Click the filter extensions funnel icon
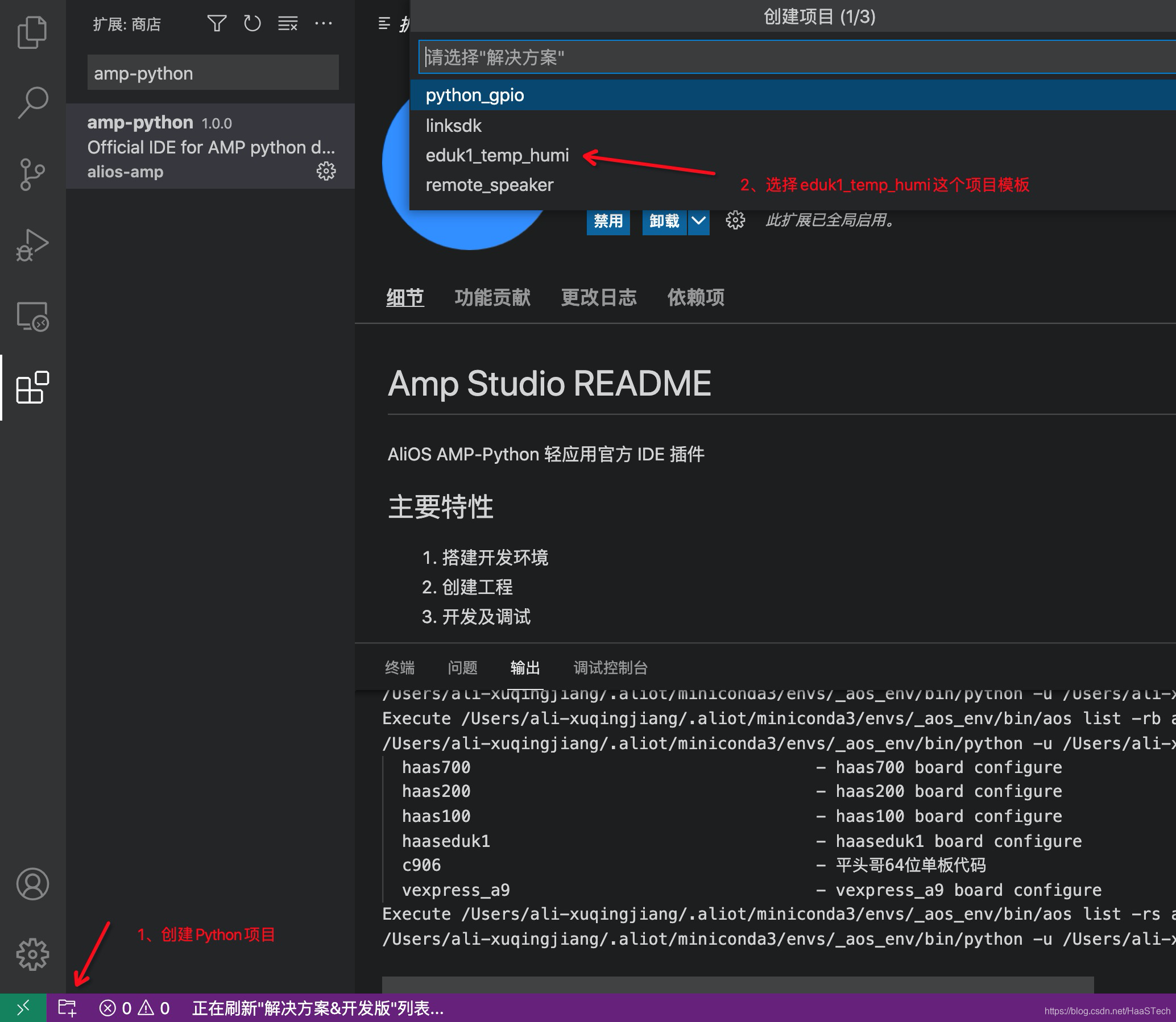 [216, 24]
